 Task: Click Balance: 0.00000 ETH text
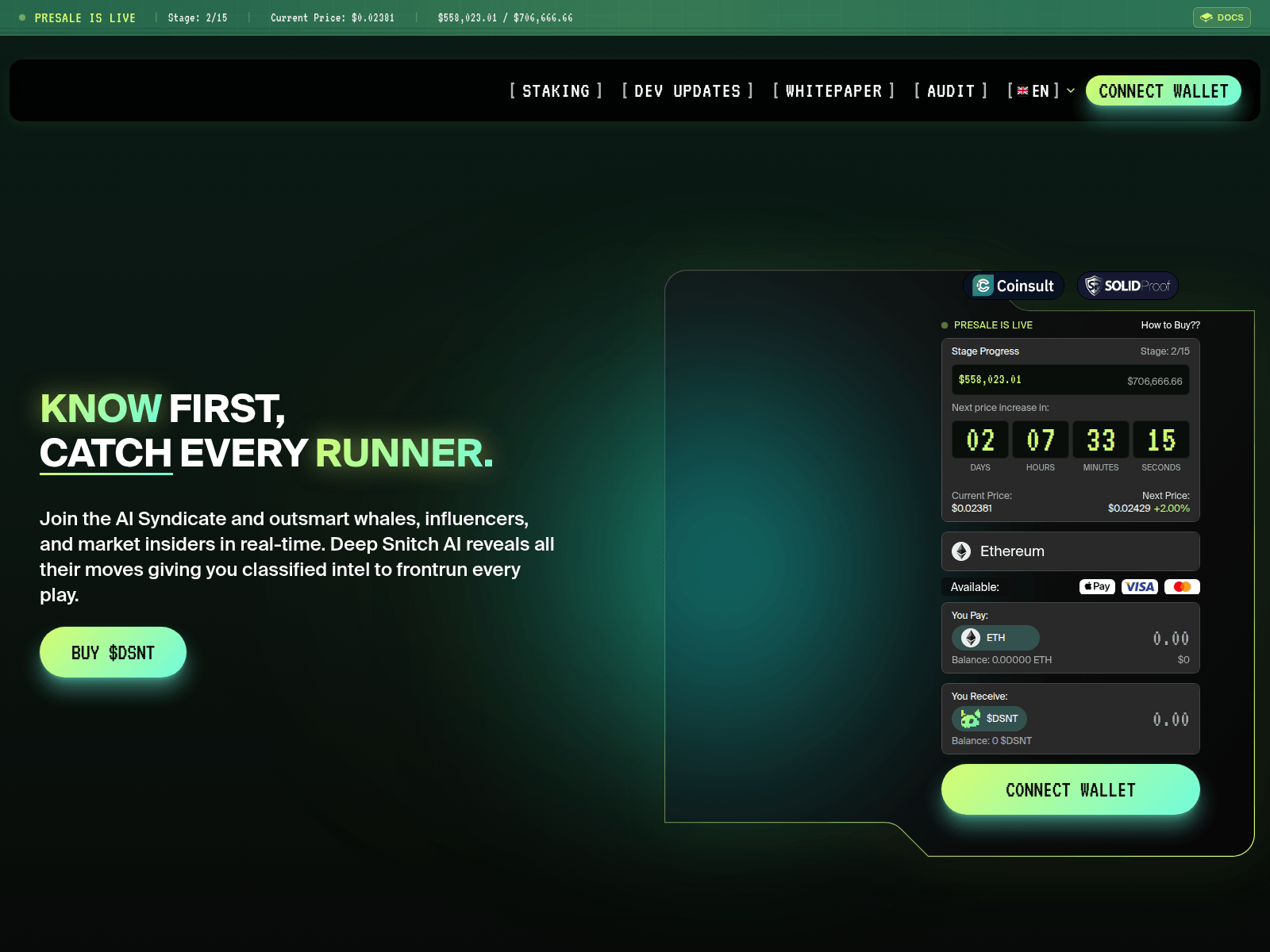pos(1002,660)
